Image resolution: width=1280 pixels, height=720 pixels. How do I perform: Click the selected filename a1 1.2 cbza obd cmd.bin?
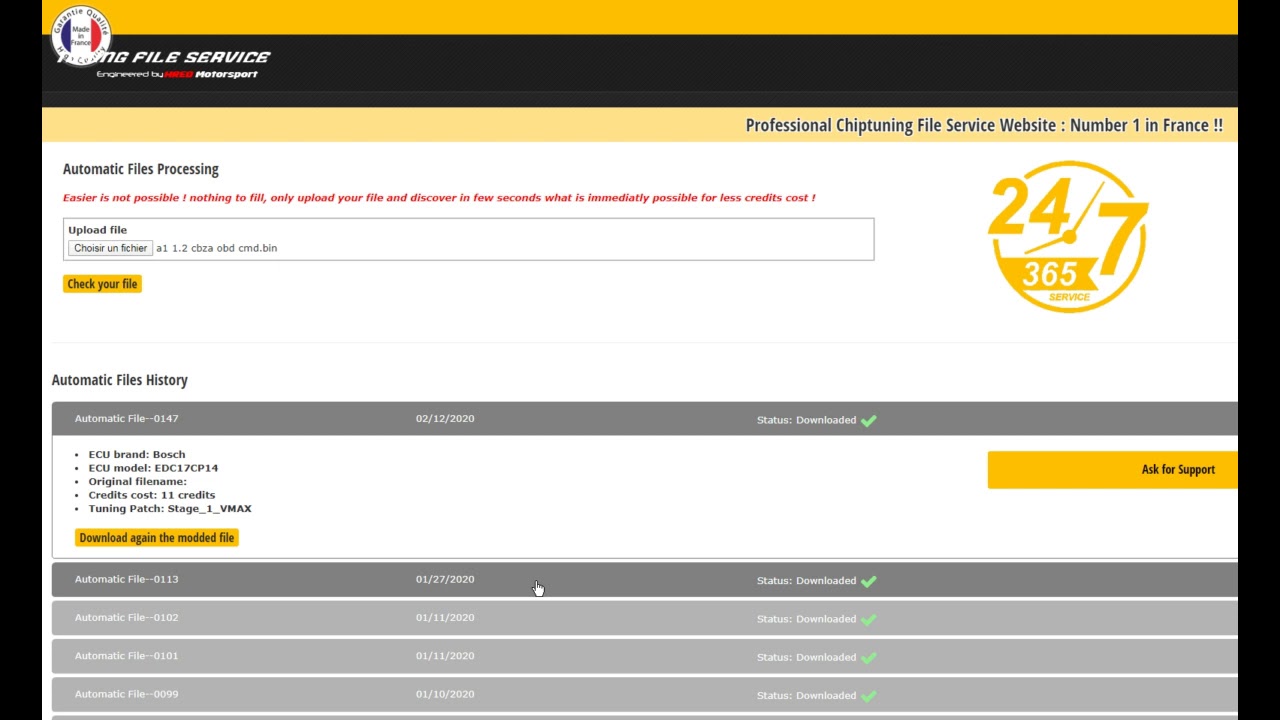pos(216,248)
